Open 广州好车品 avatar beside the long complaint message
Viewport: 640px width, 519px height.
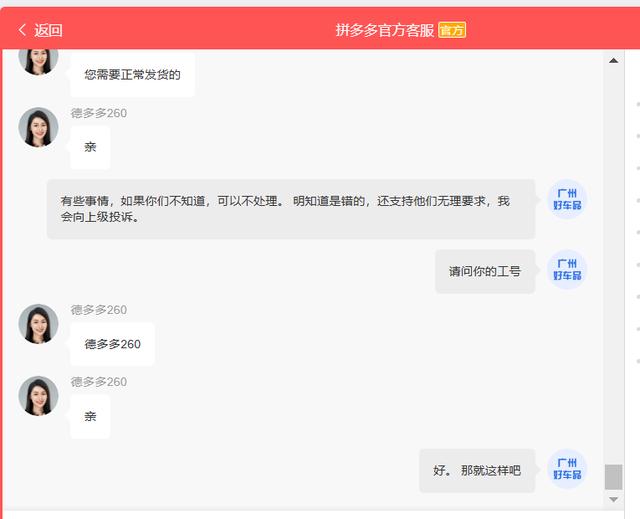coord(567,200)
